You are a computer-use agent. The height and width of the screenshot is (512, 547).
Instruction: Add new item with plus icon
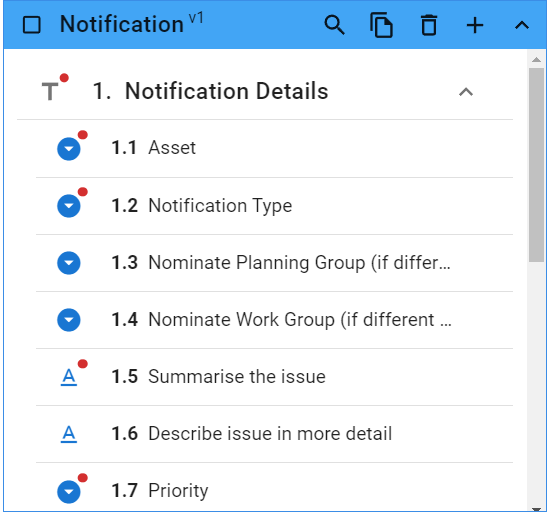click(475, 25)
